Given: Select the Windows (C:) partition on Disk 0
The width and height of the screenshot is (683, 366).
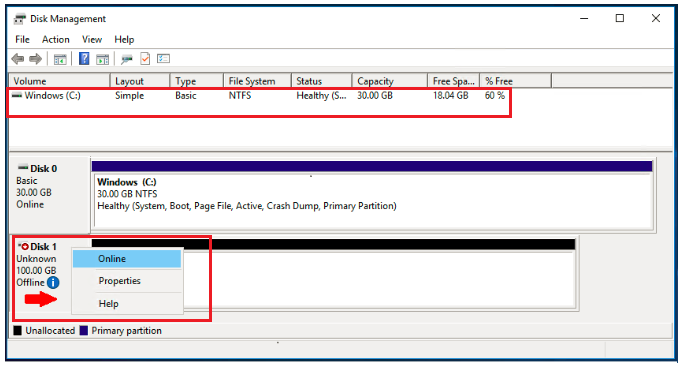Looking at the screenshot, I should click(373, 199).
